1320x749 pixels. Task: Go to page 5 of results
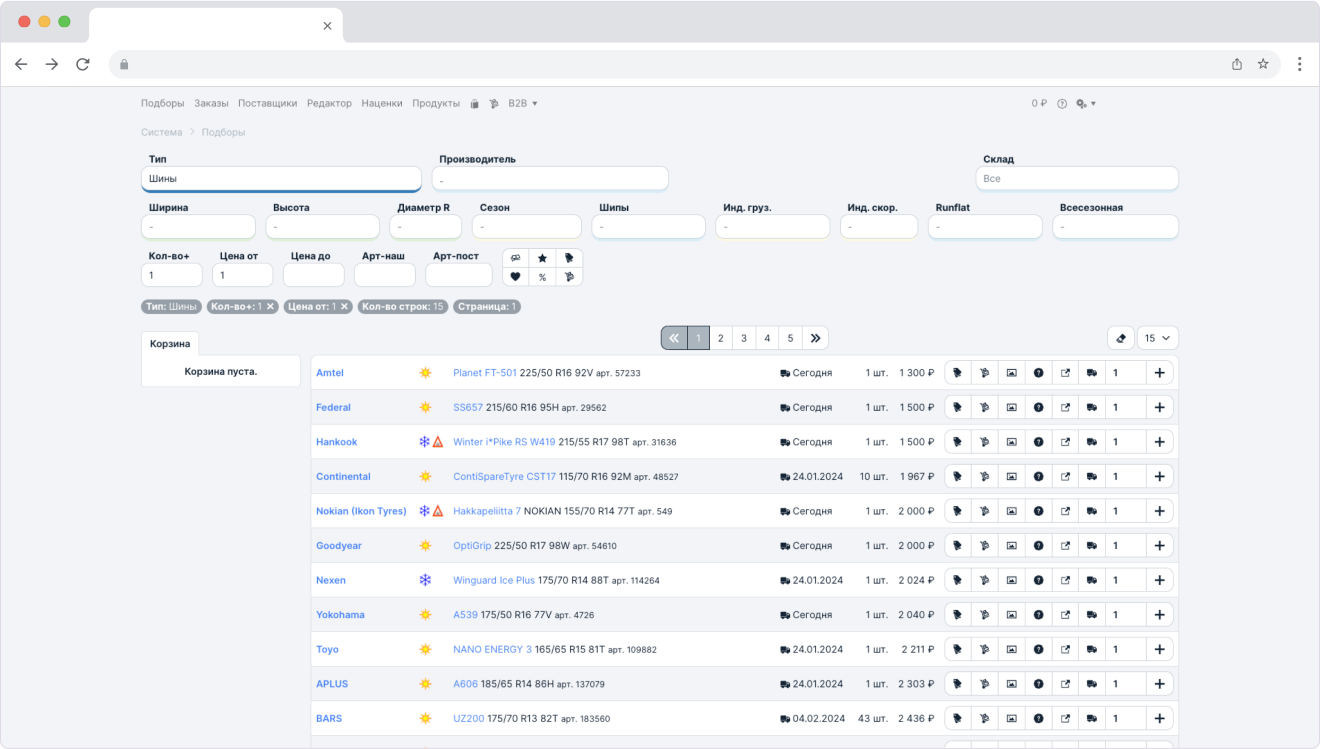pos(791,338)
